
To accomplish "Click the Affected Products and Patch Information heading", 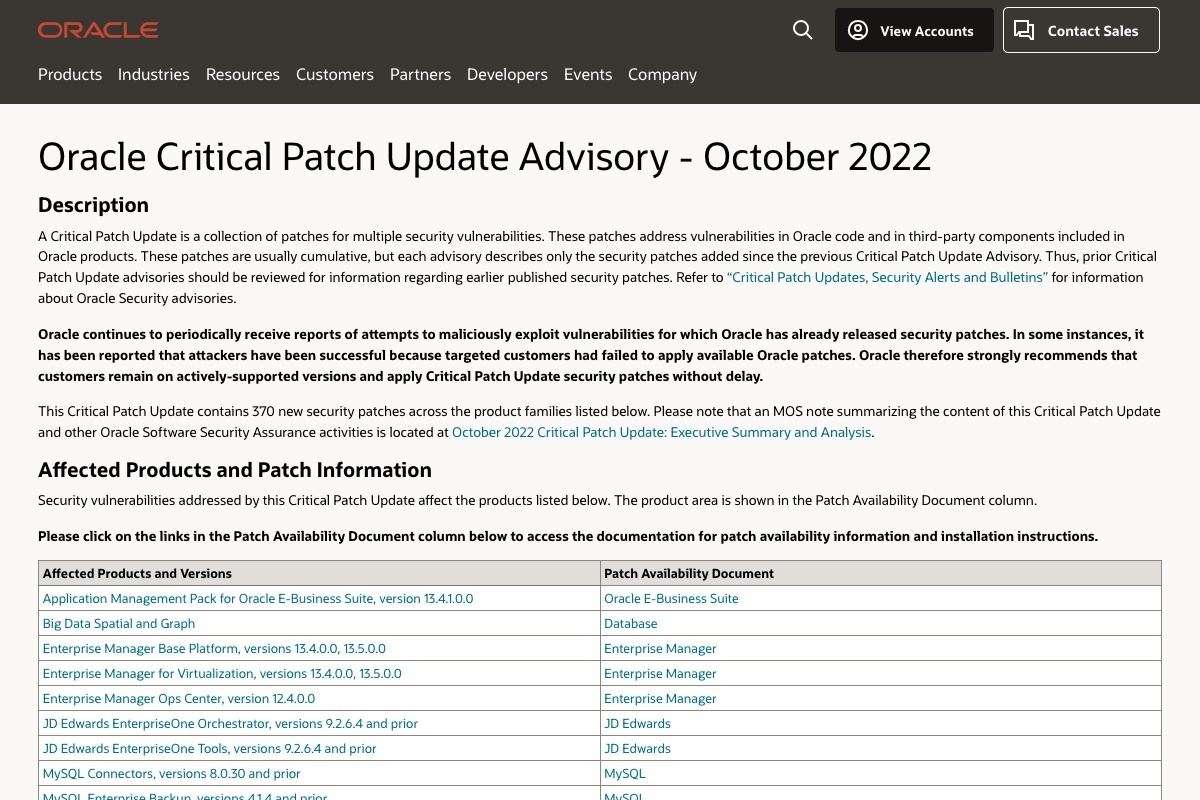I will (235, 470).
